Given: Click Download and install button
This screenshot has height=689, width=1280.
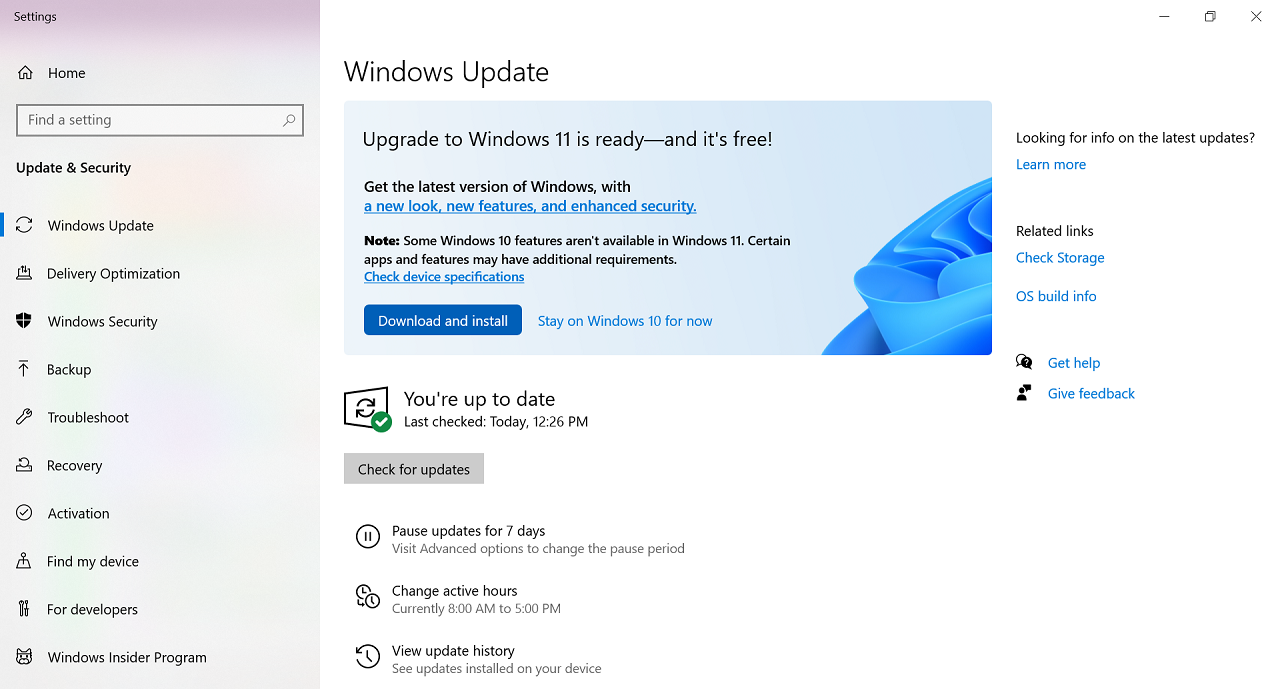Looking at the screenshot, I should click(443, 320).
